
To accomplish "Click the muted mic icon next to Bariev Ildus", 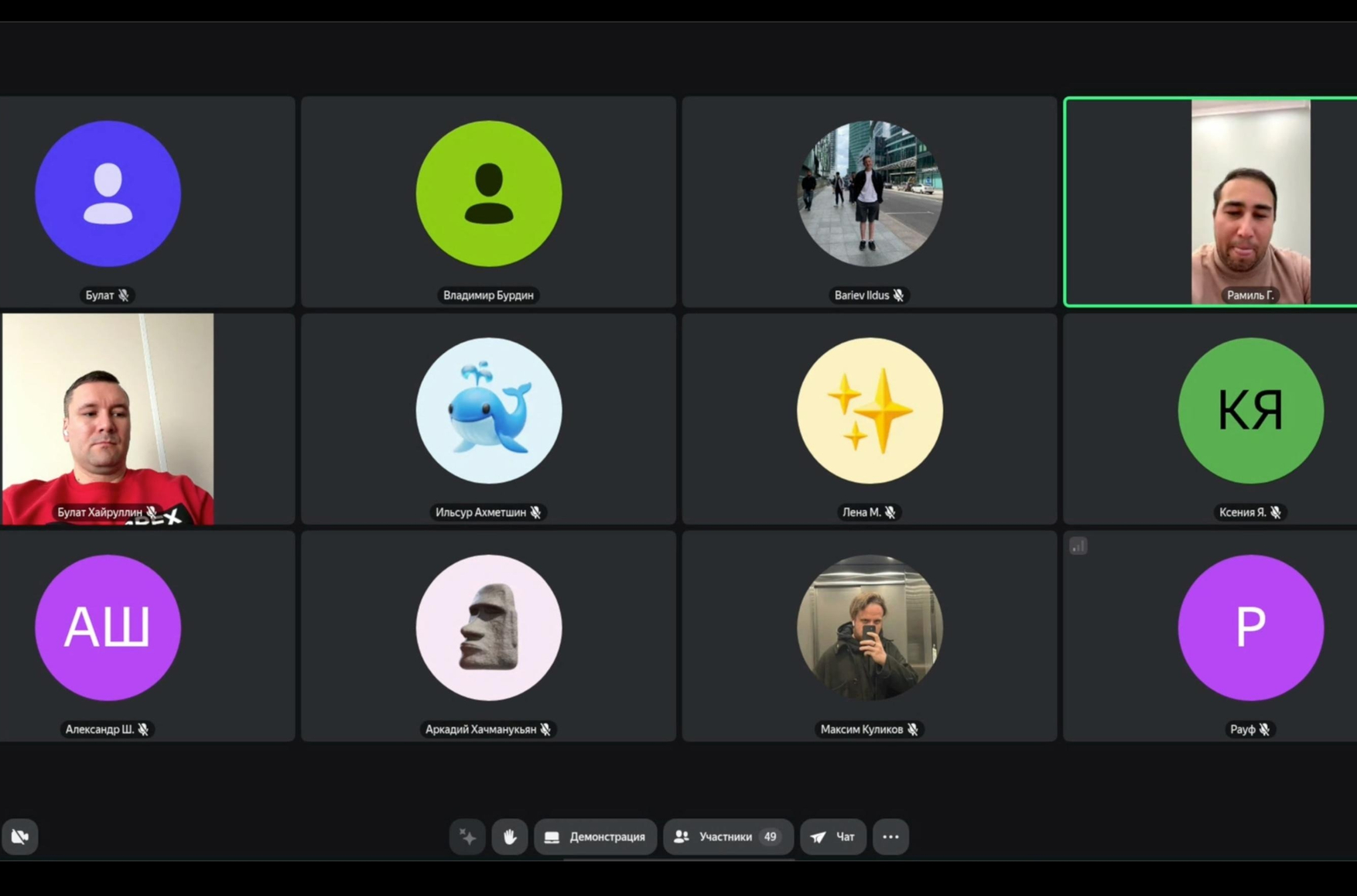I will pyautogui.click(x=898, y=295).
